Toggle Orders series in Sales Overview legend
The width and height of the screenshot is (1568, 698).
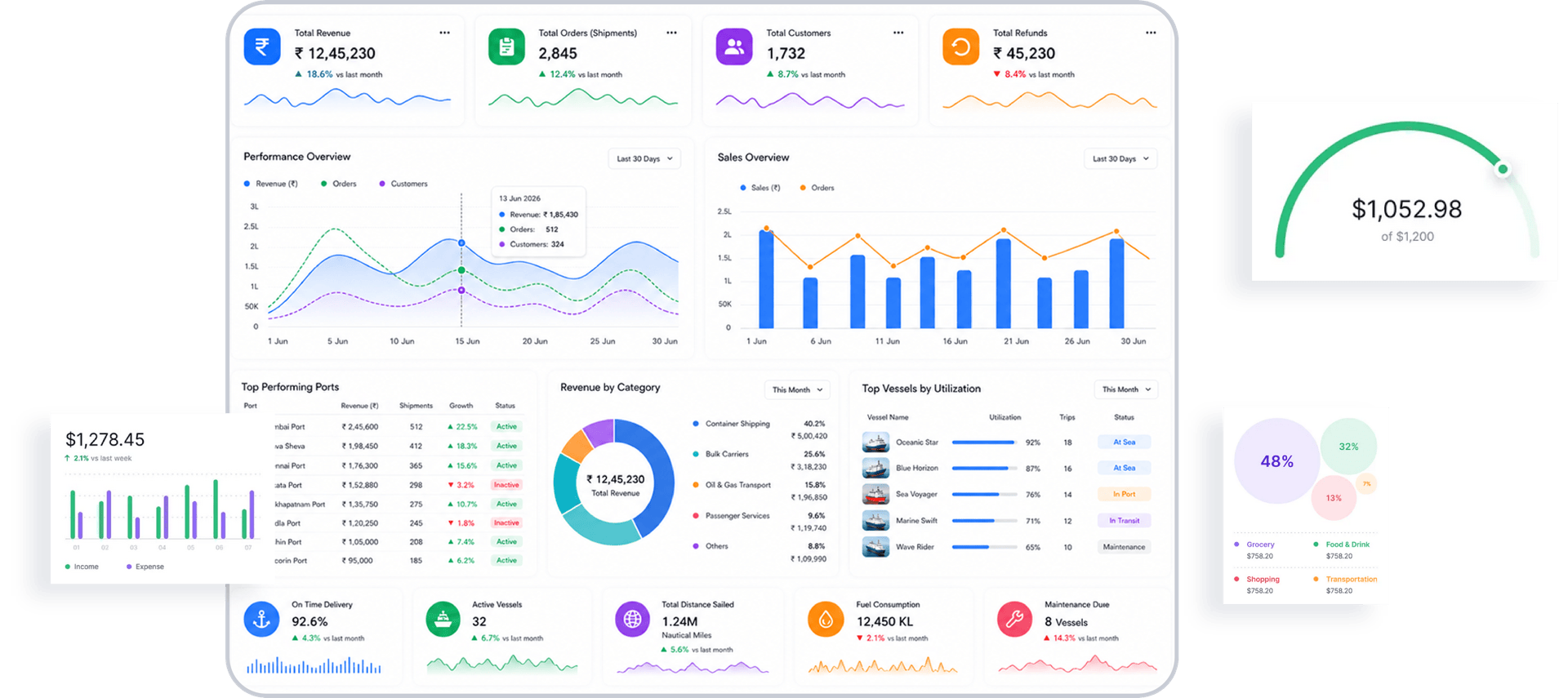point(817,188)
